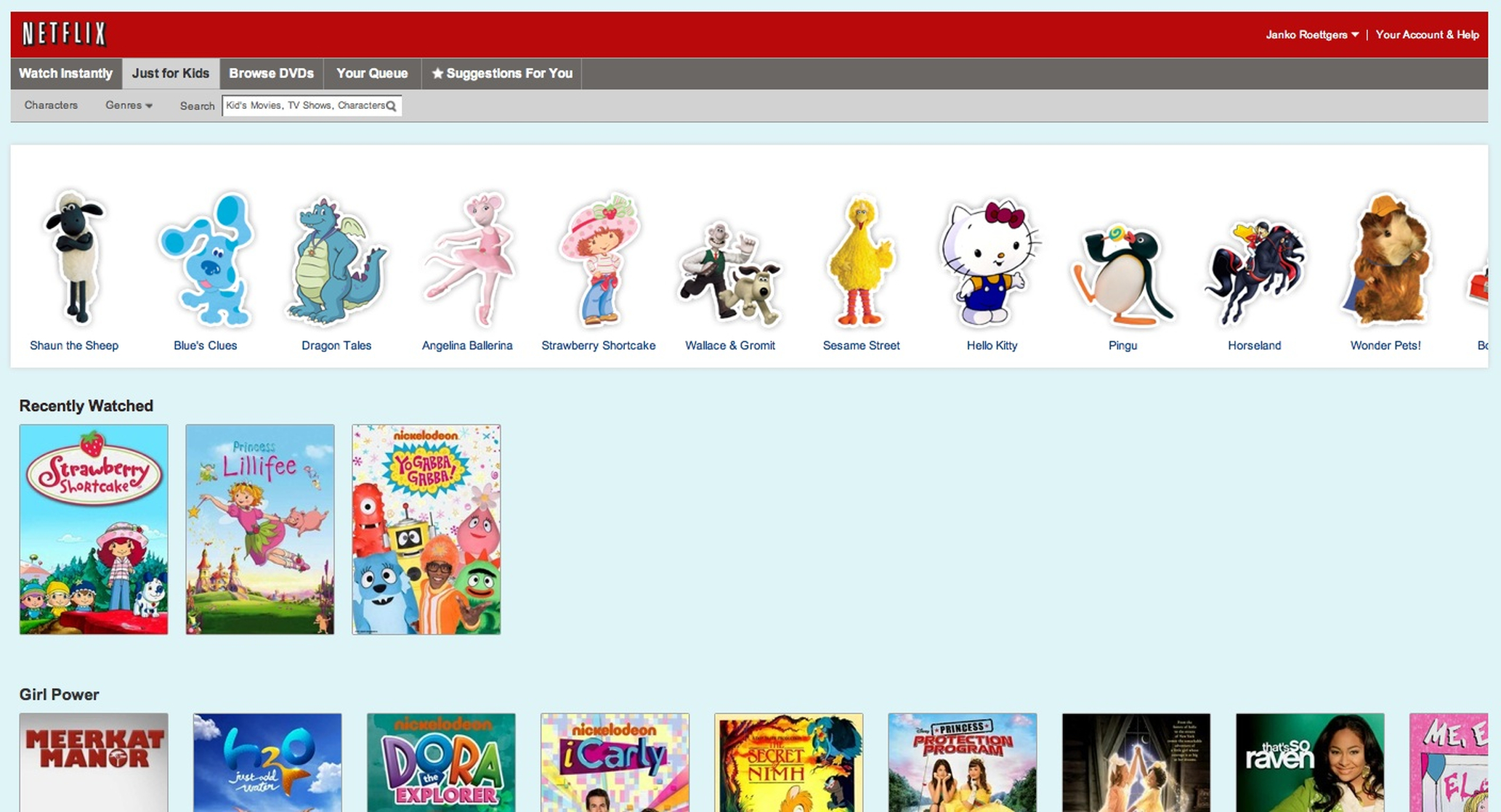The width and height of the screenshot is (1501, 812).
Task: Select the Shaun the Sheep character image
Action: click(74, 257)
